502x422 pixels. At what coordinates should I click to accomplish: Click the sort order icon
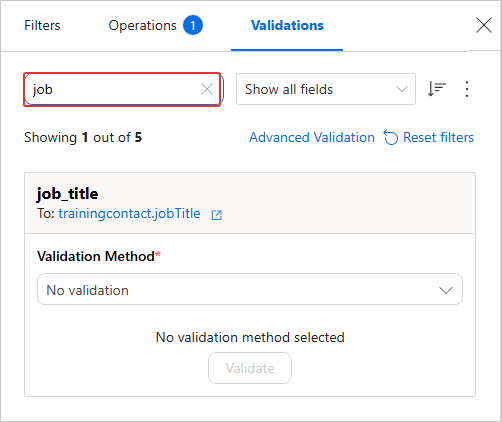coord(436,89)
